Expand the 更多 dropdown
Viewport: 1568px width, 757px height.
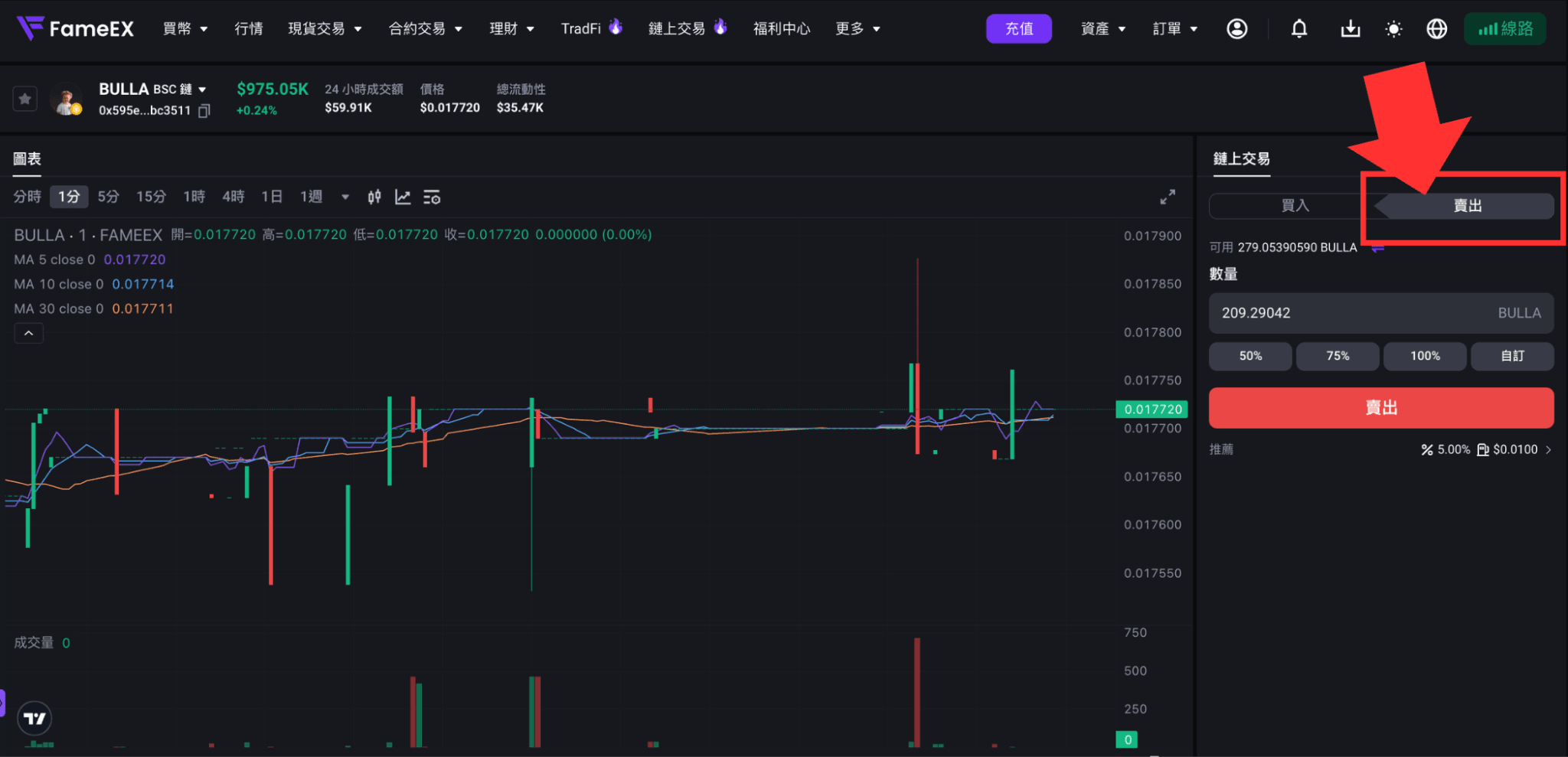[x=857, y=29]
